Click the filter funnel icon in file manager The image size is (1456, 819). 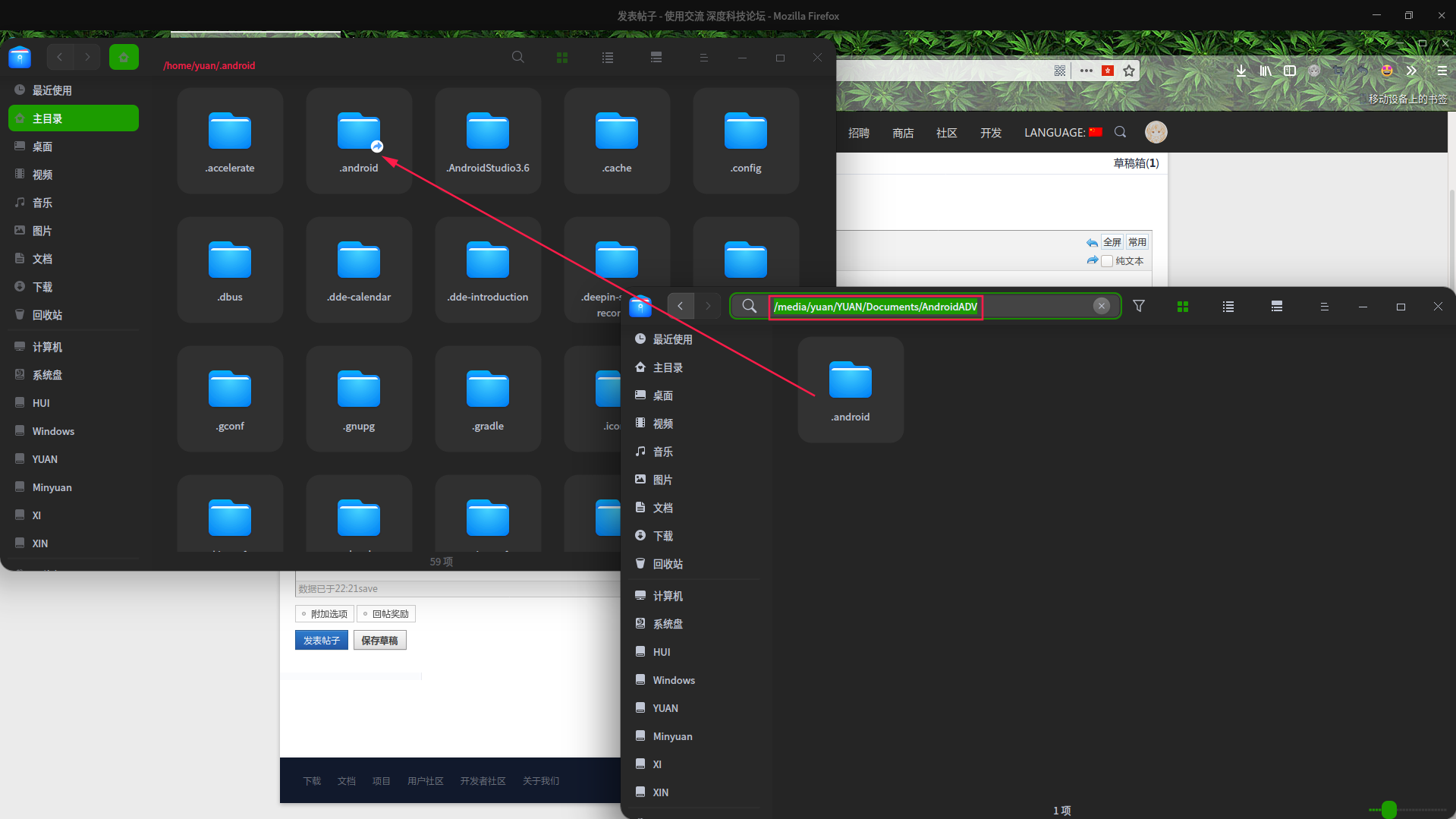(1139, 306)
